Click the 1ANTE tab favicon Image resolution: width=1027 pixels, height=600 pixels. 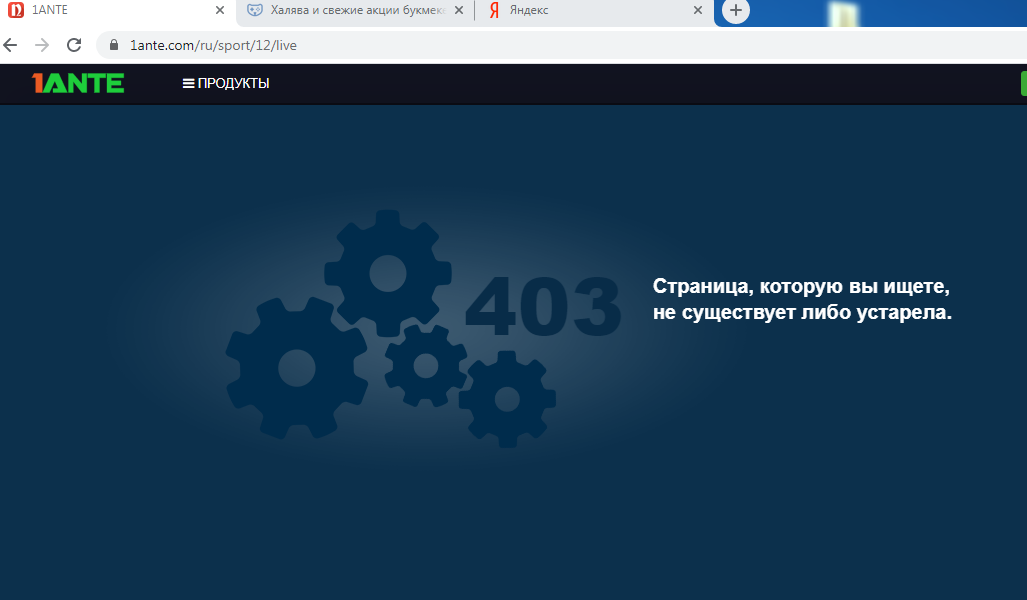[x=16, y=10]
